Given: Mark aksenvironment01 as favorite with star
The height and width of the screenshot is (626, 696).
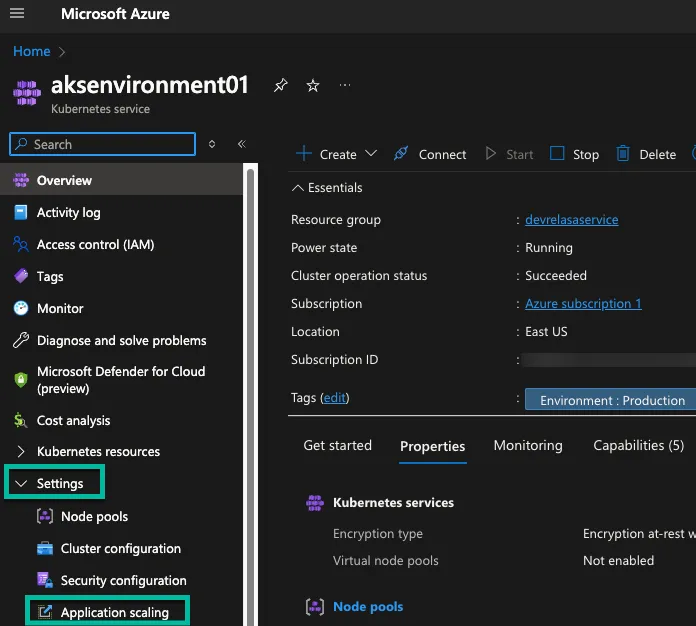Looking at the screenshot, I should pyautogui.click(x=313, y=85).
